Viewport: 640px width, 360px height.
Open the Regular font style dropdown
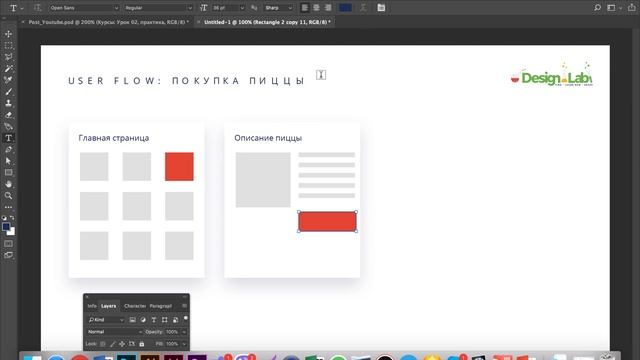click(158, 8)
